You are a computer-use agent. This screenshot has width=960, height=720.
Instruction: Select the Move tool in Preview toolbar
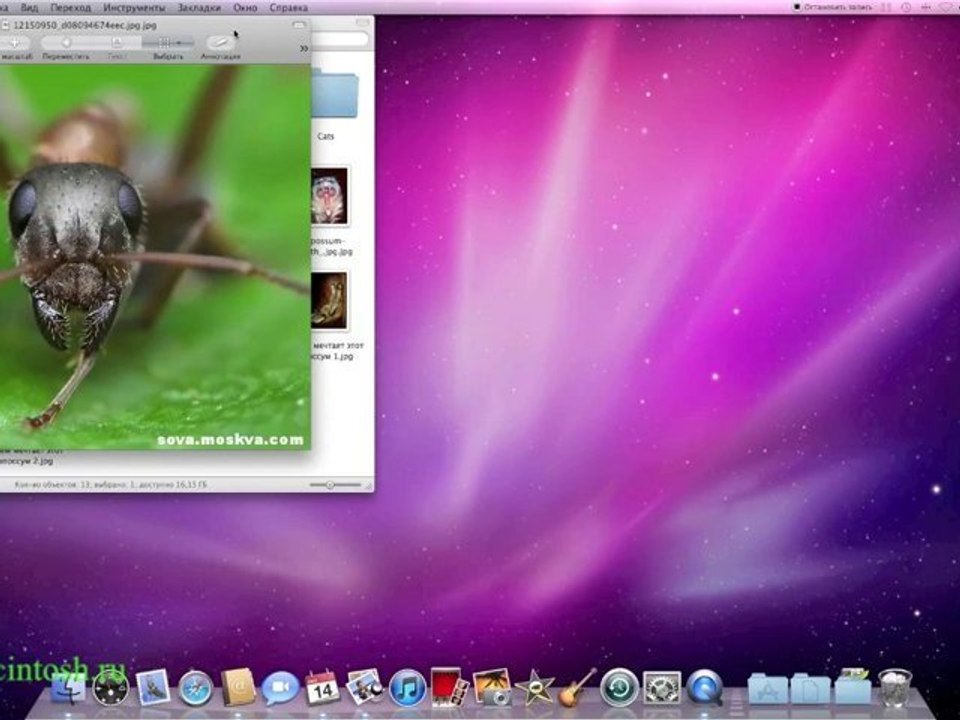click(66, 43)
